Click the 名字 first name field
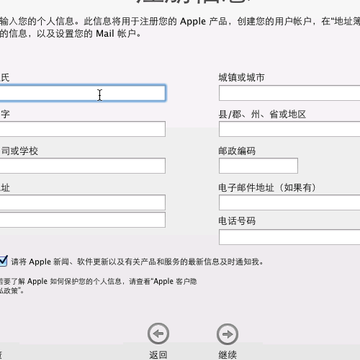Viewport: 360px width, 360px height. tap(82, 129)
